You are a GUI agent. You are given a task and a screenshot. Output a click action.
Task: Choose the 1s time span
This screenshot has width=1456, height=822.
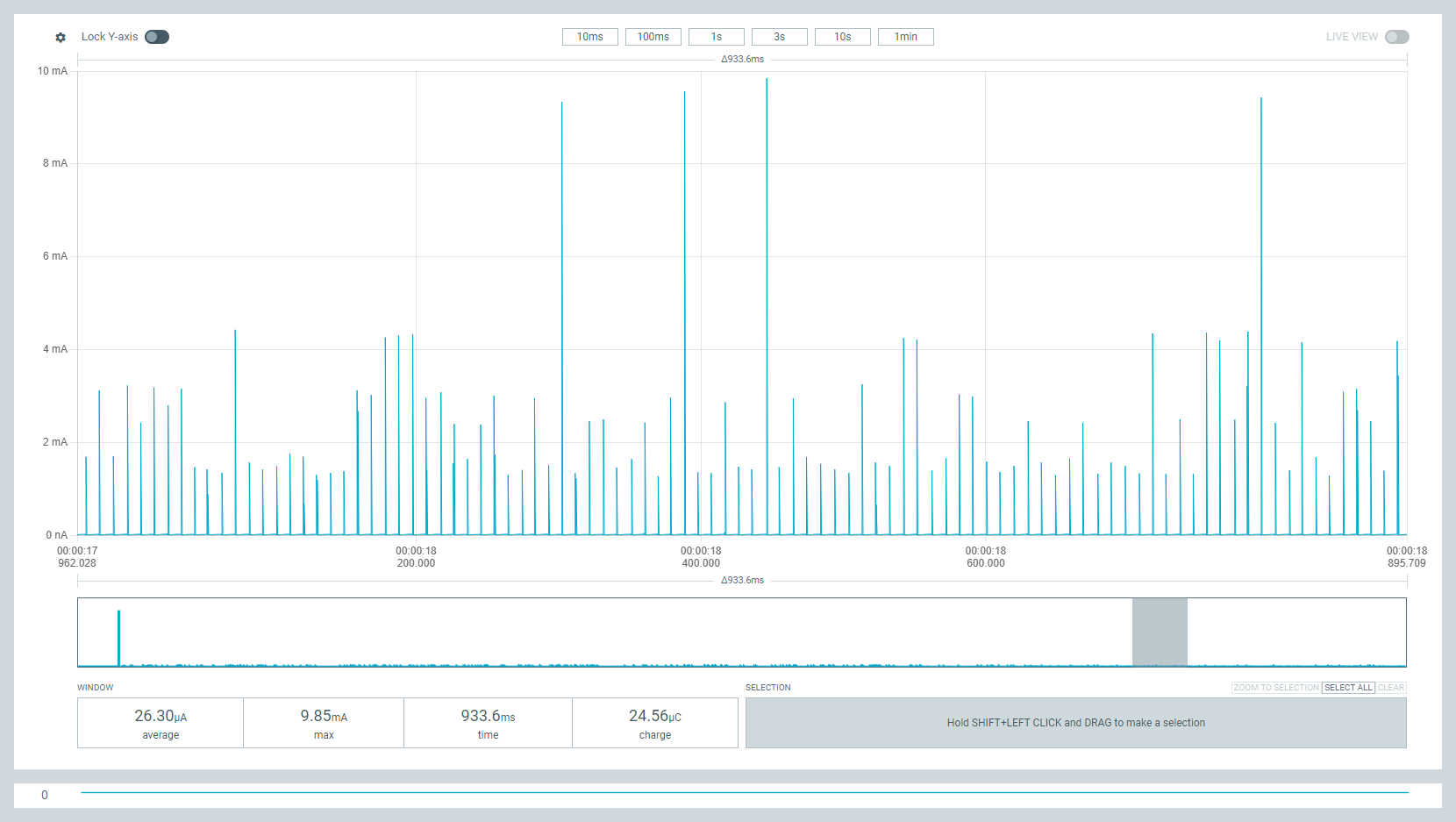coord(716,37)
